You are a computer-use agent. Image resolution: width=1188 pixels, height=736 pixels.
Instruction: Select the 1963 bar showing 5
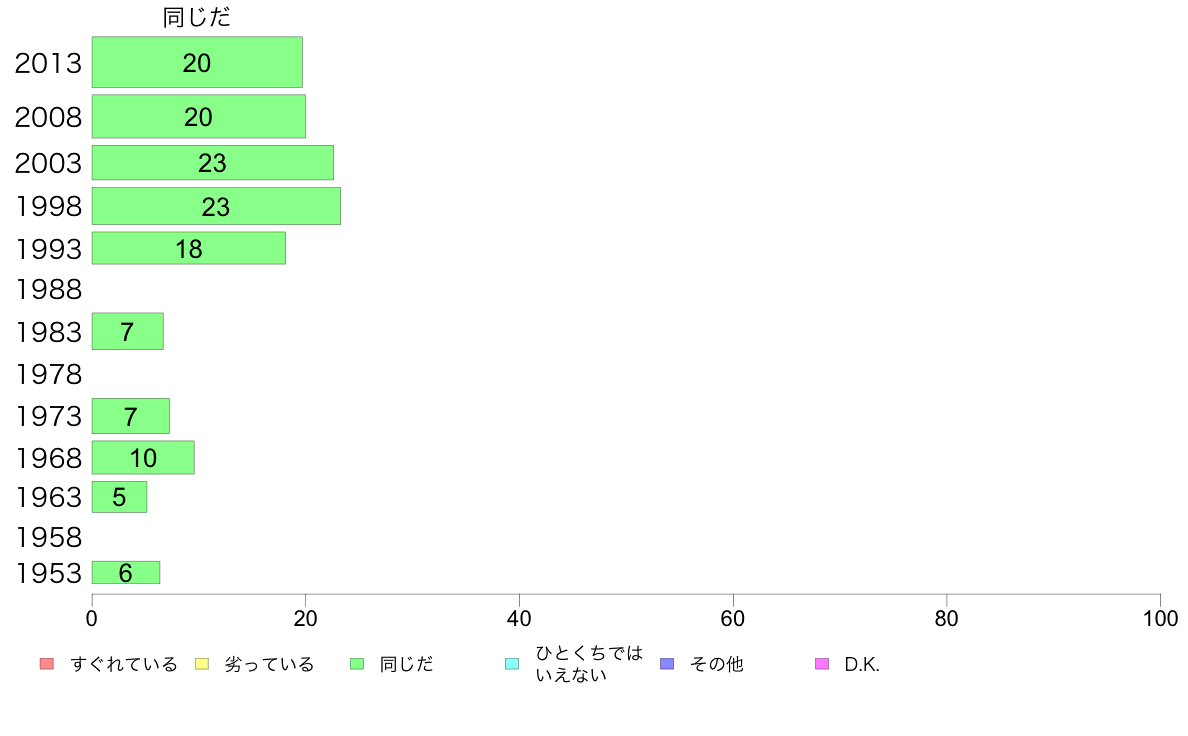[x=119, y=496]
